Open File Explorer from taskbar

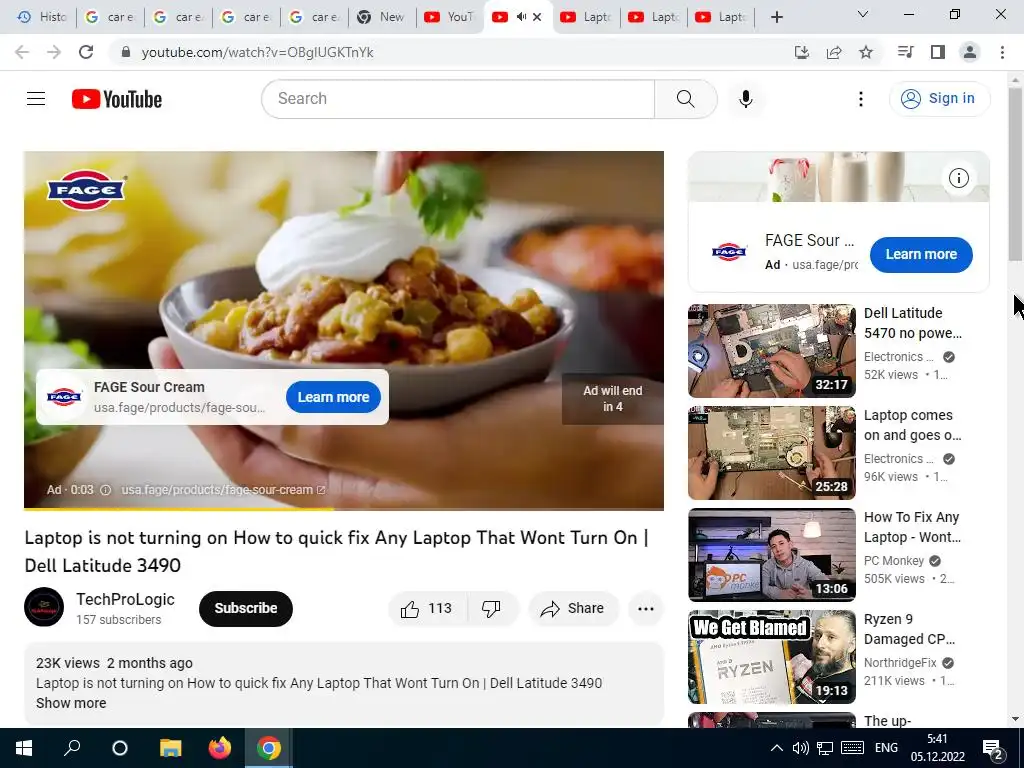click(x=170, y=748)
